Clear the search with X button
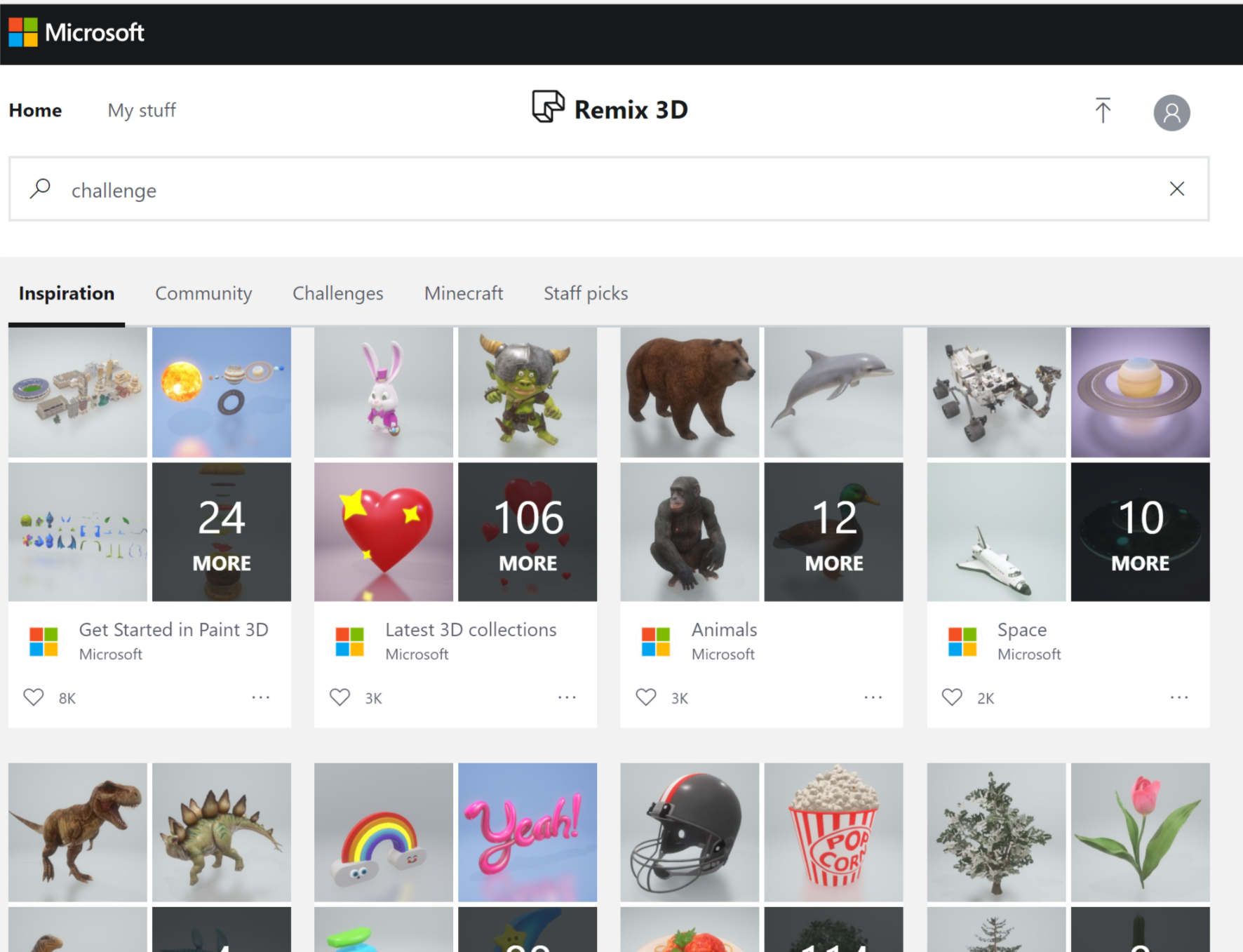Screen dimensions: 1243x952 click(1177, 189)
